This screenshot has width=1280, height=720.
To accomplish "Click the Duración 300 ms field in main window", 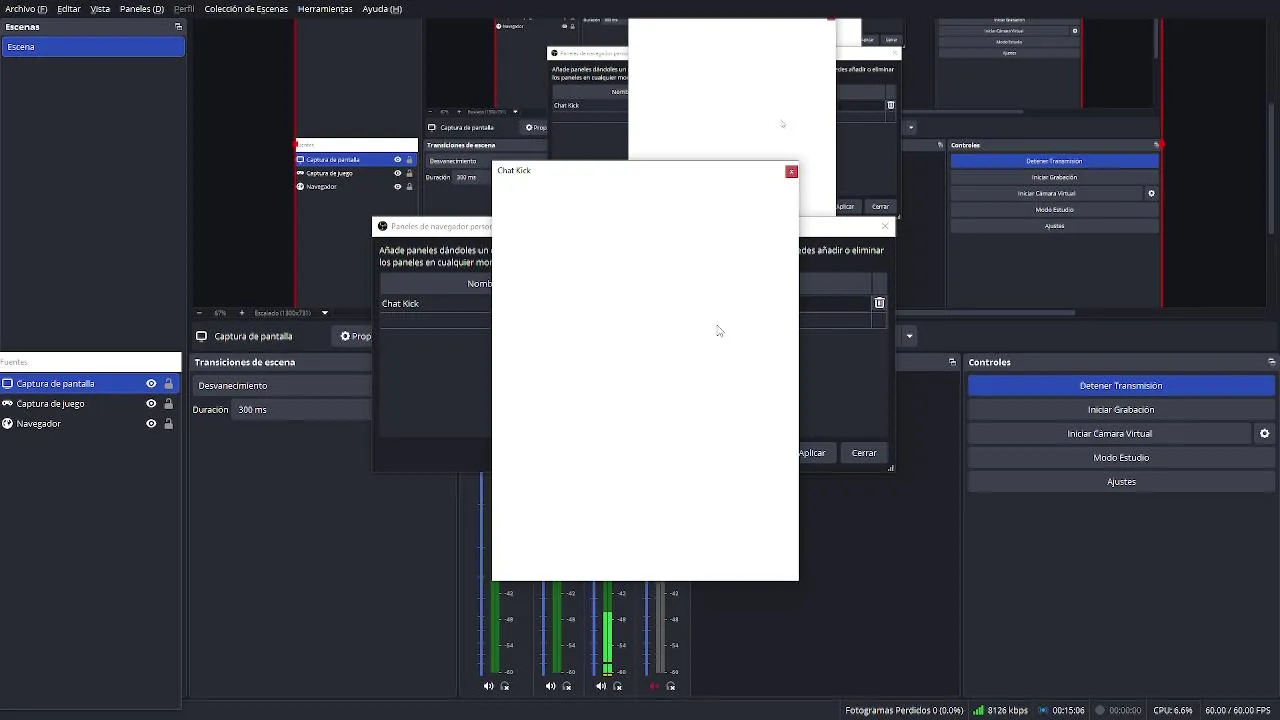I will [301, 410].
